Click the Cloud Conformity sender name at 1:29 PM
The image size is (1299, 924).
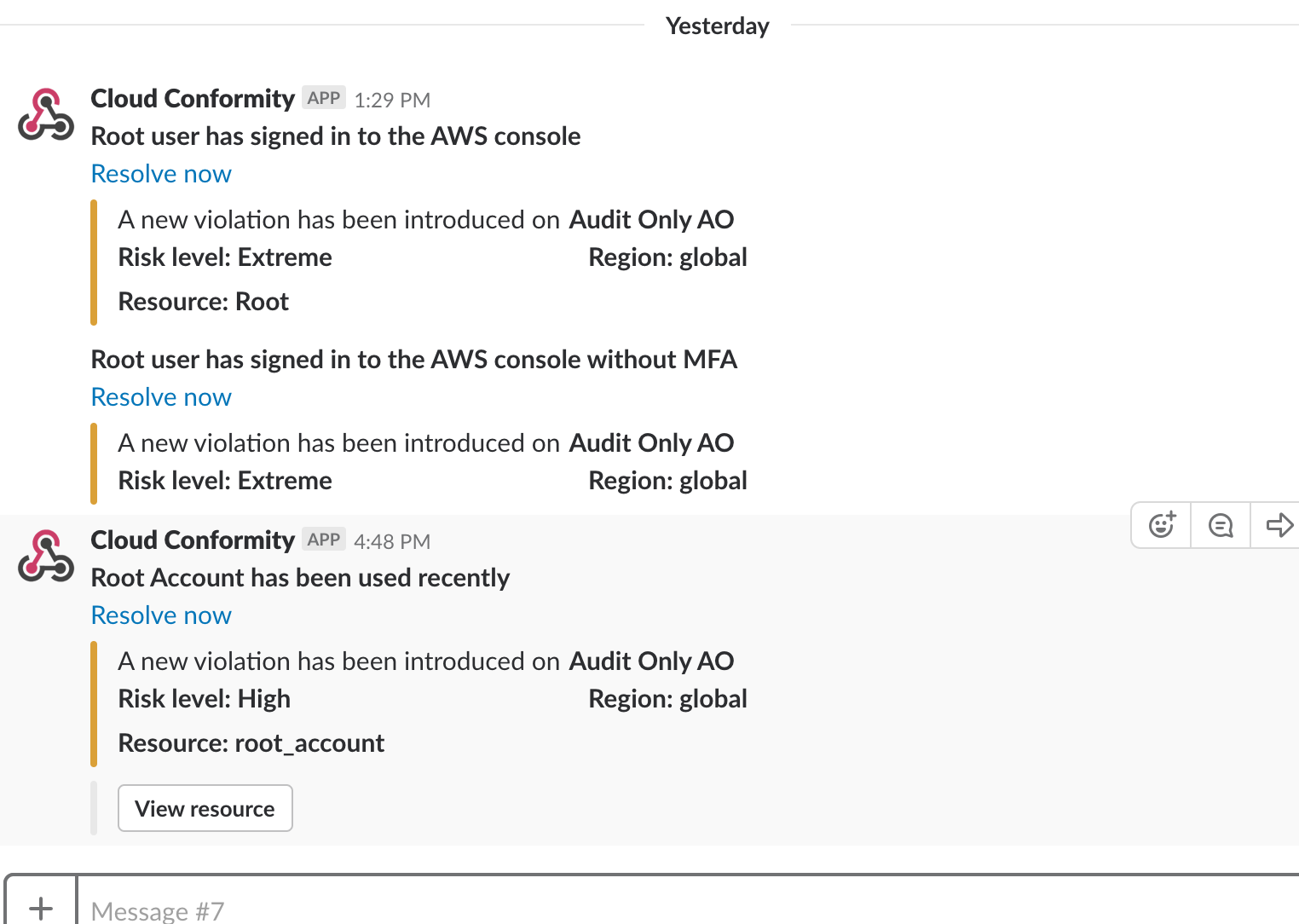point(193,99)
